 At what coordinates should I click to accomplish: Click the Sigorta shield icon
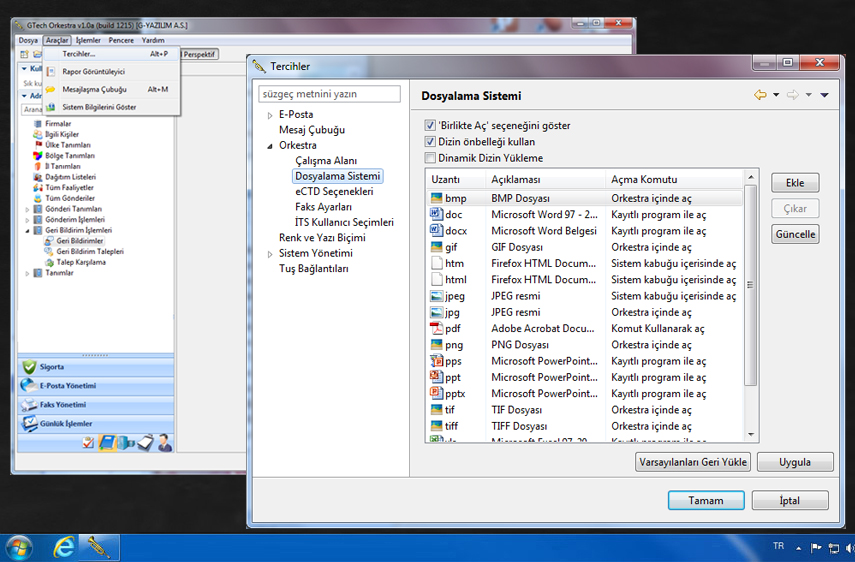click(x=28, y=367)
